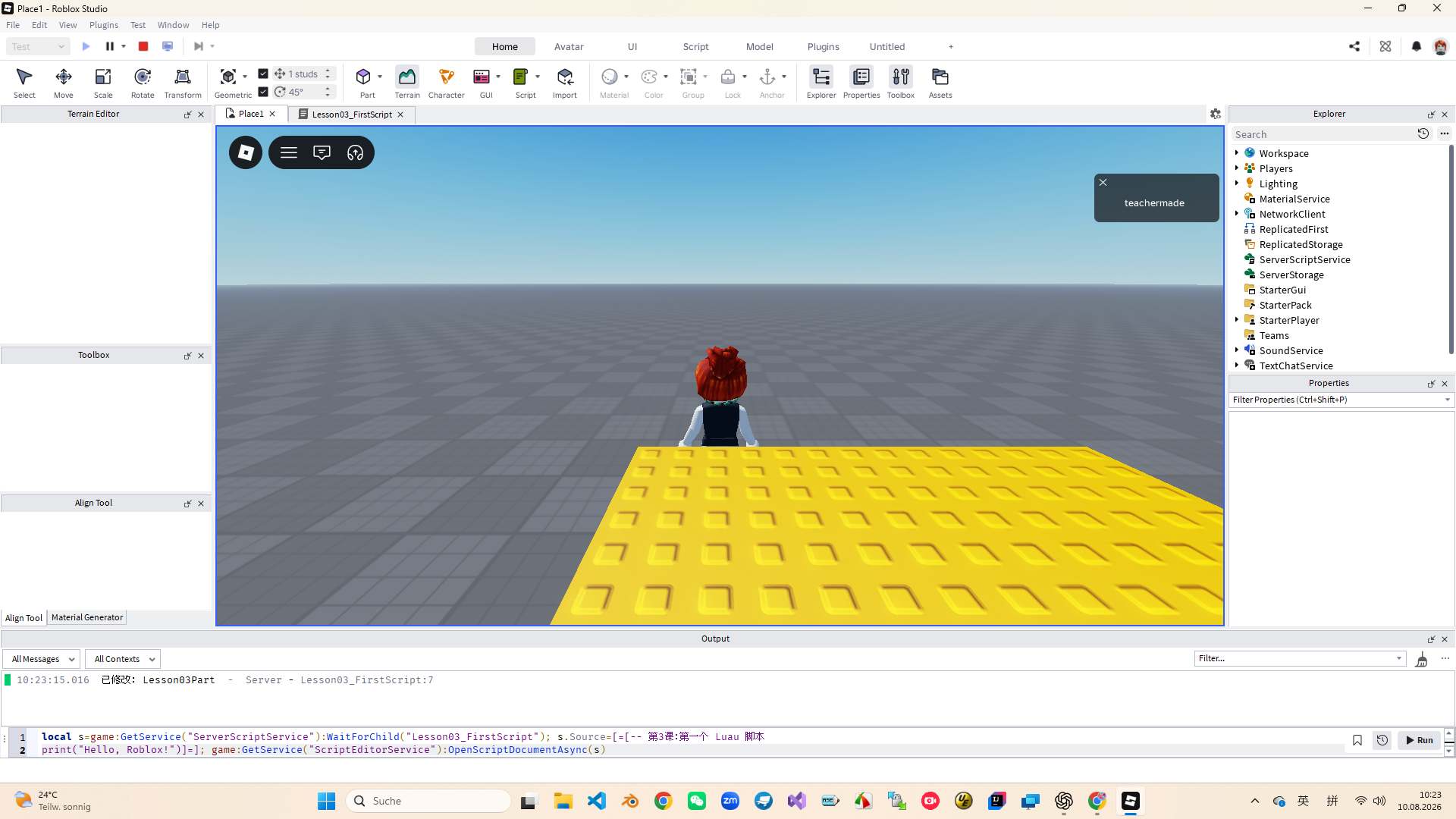Stop the running playtest
1456x819 pixels.
tap(143, 46)
